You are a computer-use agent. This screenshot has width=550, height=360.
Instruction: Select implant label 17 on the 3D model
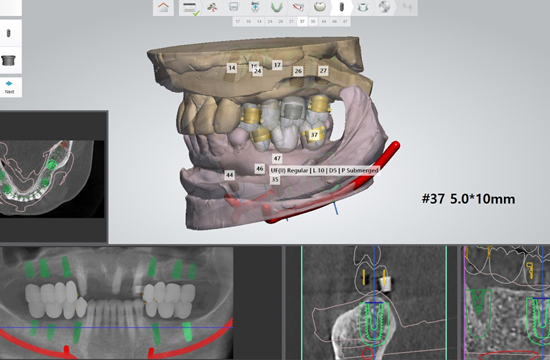[x=277, y=65]
